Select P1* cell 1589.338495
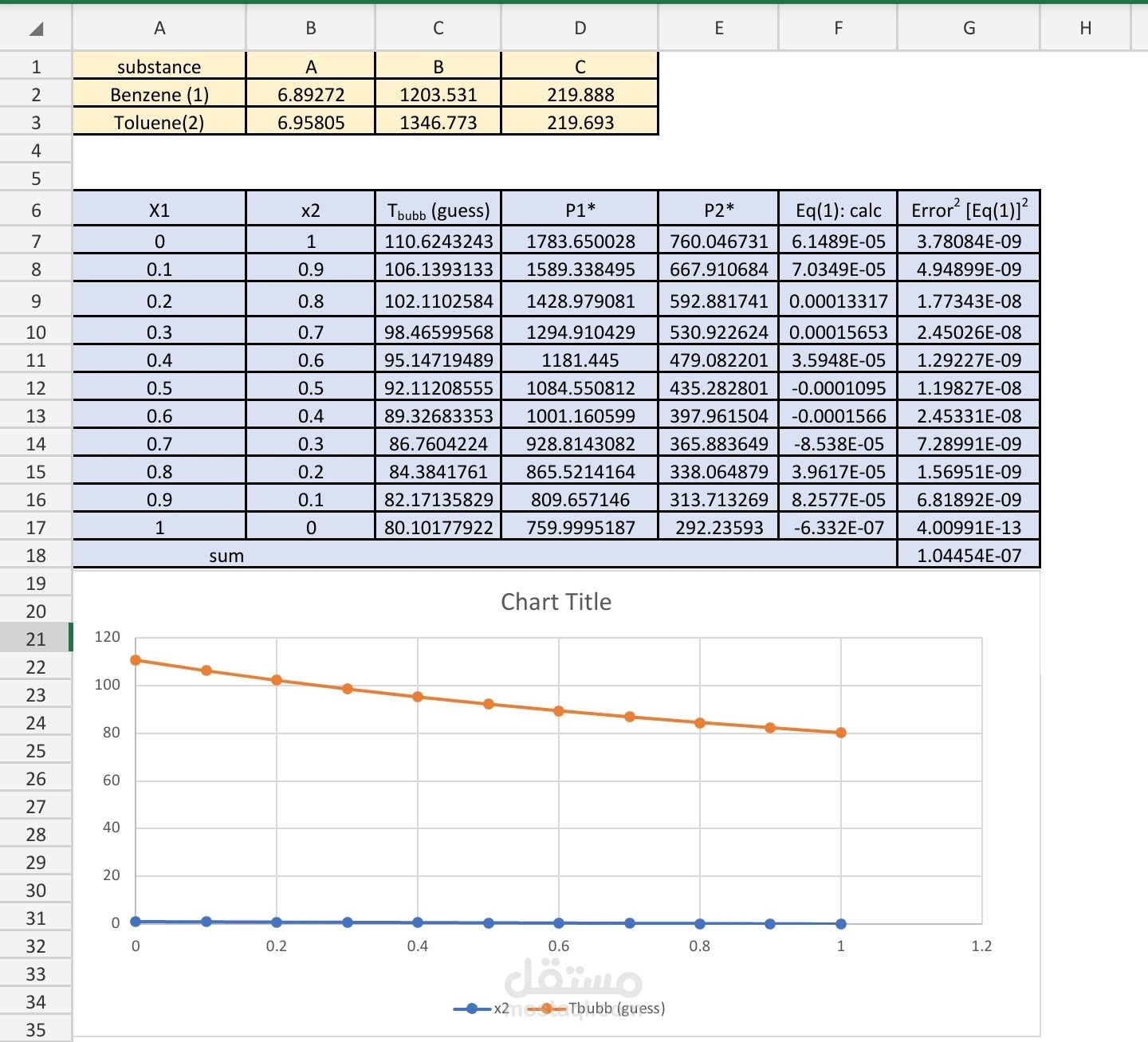 [x=580, y=269]
